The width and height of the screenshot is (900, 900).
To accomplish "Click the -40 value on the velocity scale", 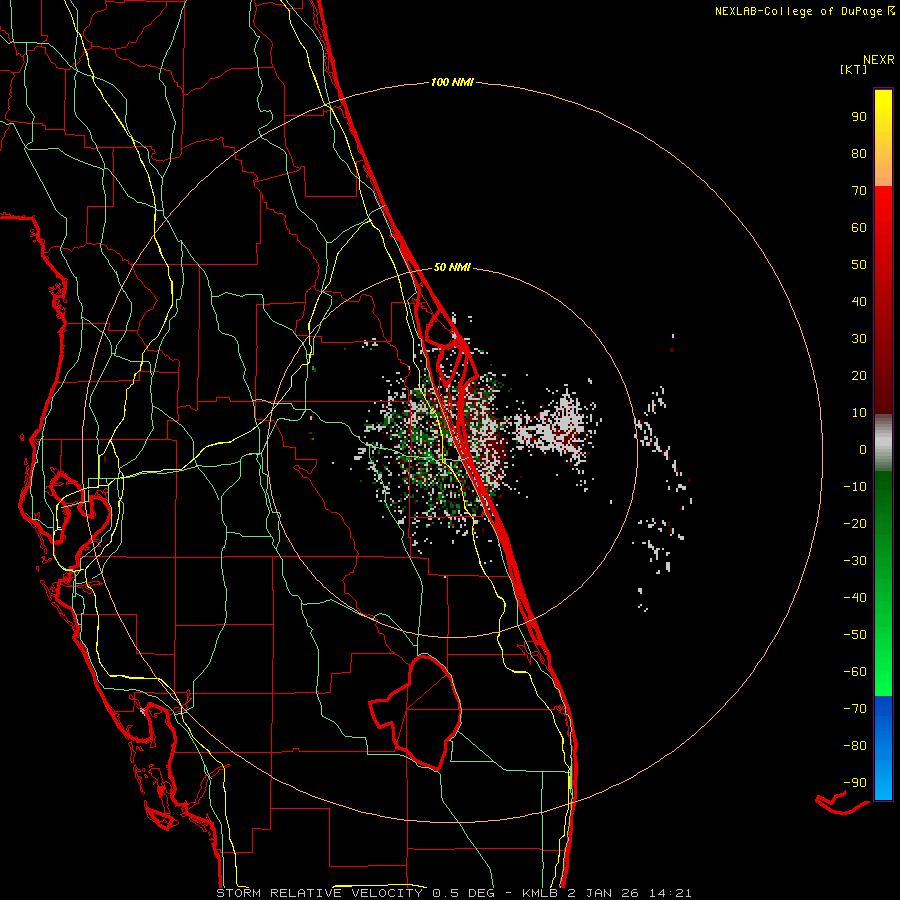I will tap(855, 598).
